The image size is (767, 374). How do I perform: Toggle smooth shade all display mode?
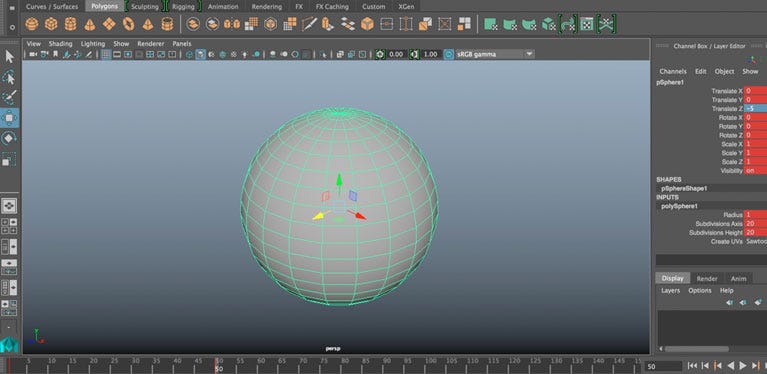[x=201, y=54]
